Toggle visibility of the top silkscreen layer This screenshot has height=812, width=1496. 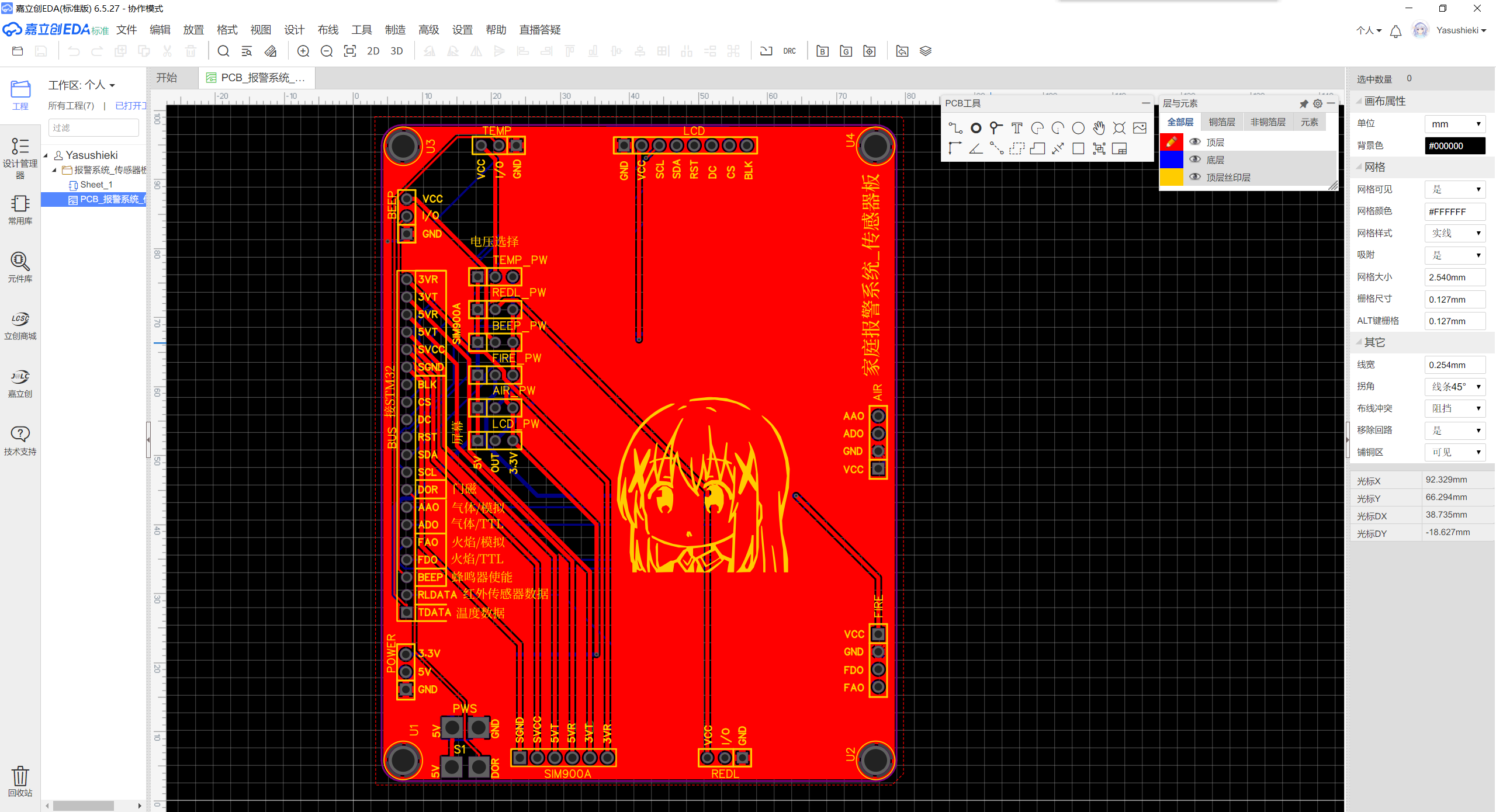click(1196, 177)
